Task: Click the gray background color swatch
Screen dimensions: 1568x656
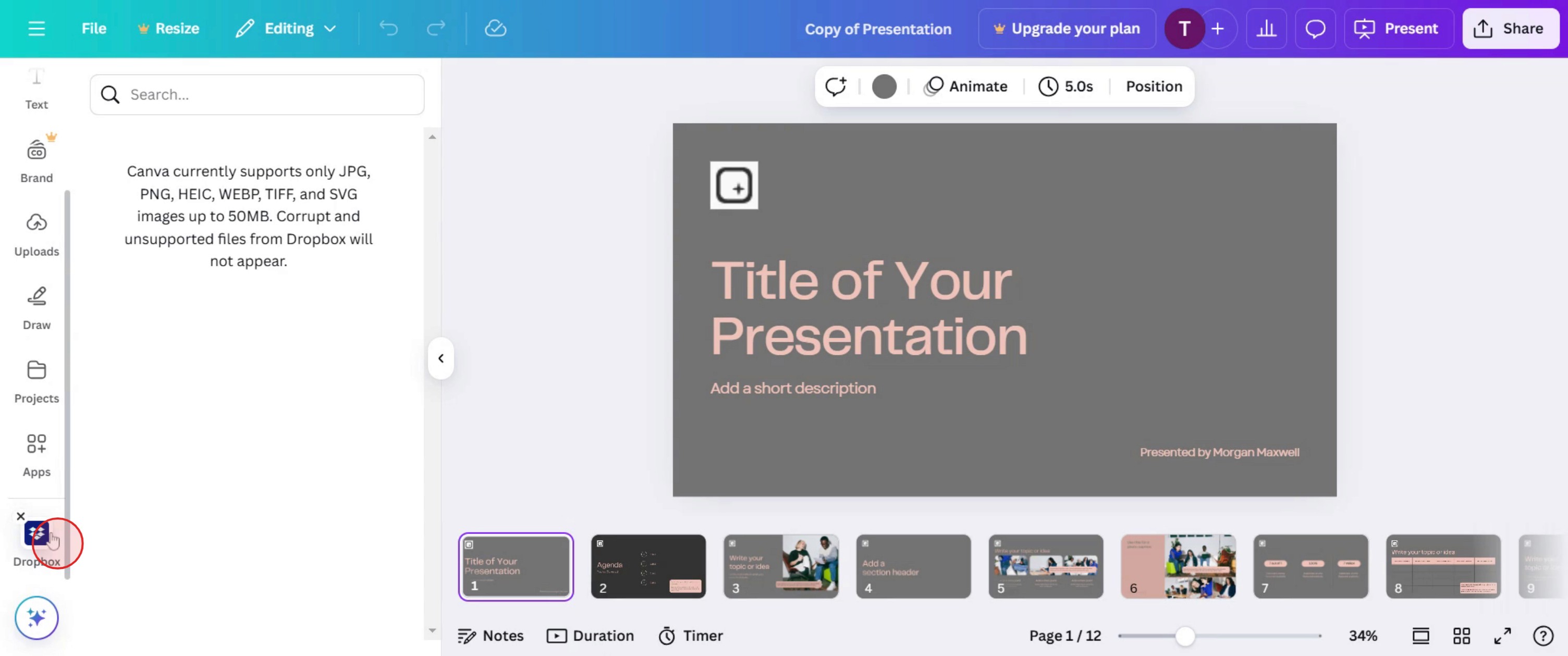Action: [x=884, y=86]
